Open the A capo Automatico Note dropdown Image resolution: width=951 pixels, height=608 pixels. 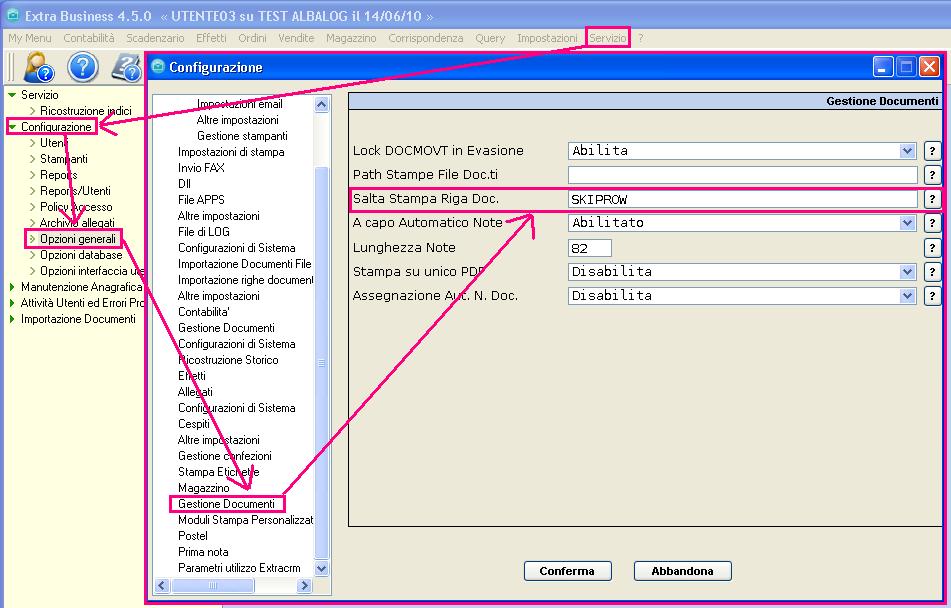[x=907, y=223]
